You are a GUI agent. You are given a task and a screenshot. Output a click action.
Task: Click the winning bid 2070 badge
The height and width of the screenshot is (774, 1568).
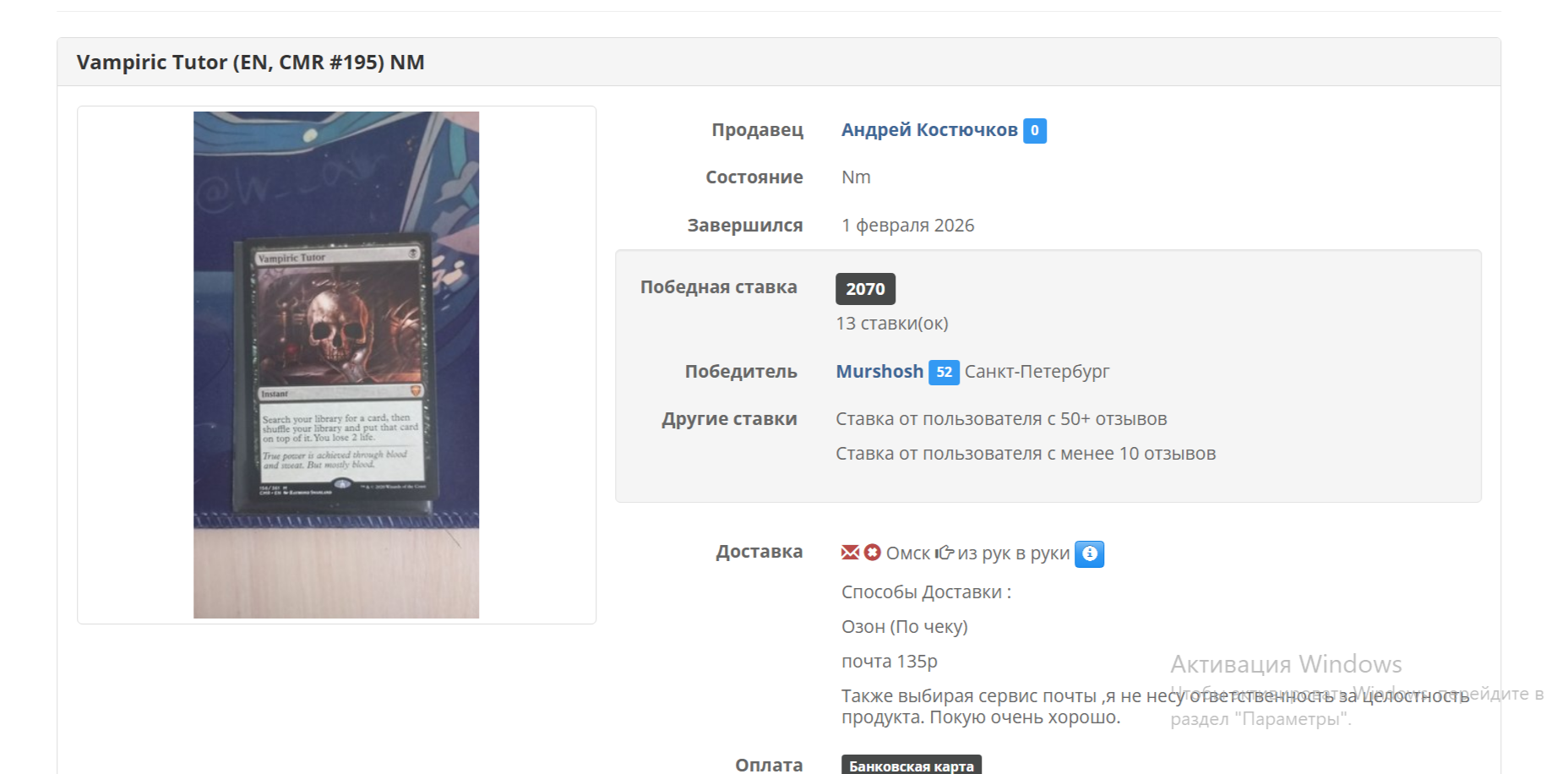pyautogui.click(x=865, y=289)
